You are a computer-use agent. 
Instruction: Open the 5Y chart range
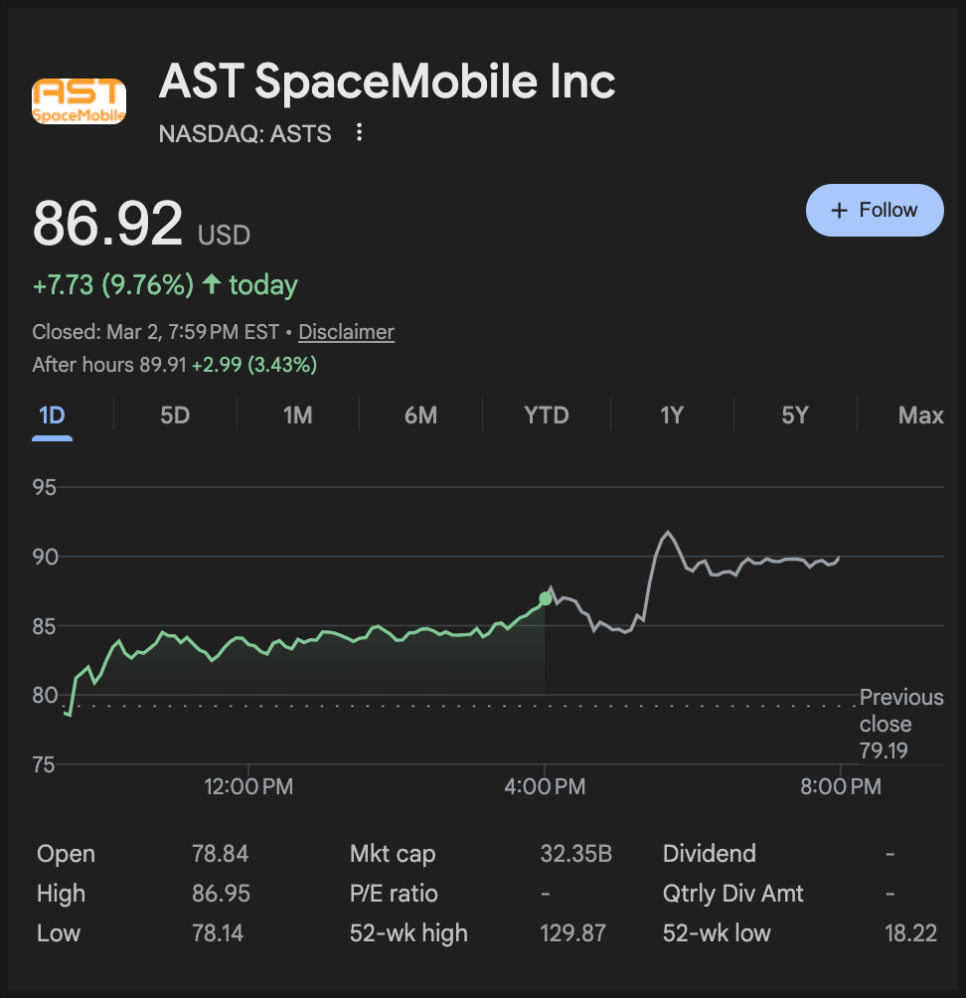click(x=795, y=415)
